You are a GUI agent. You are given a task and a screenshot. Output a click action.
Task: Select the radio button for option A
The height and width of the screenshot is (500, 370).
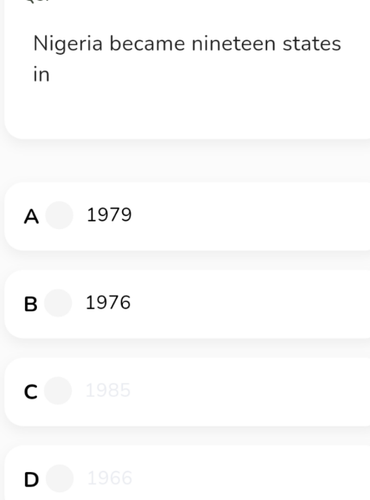tap(59, 215)
